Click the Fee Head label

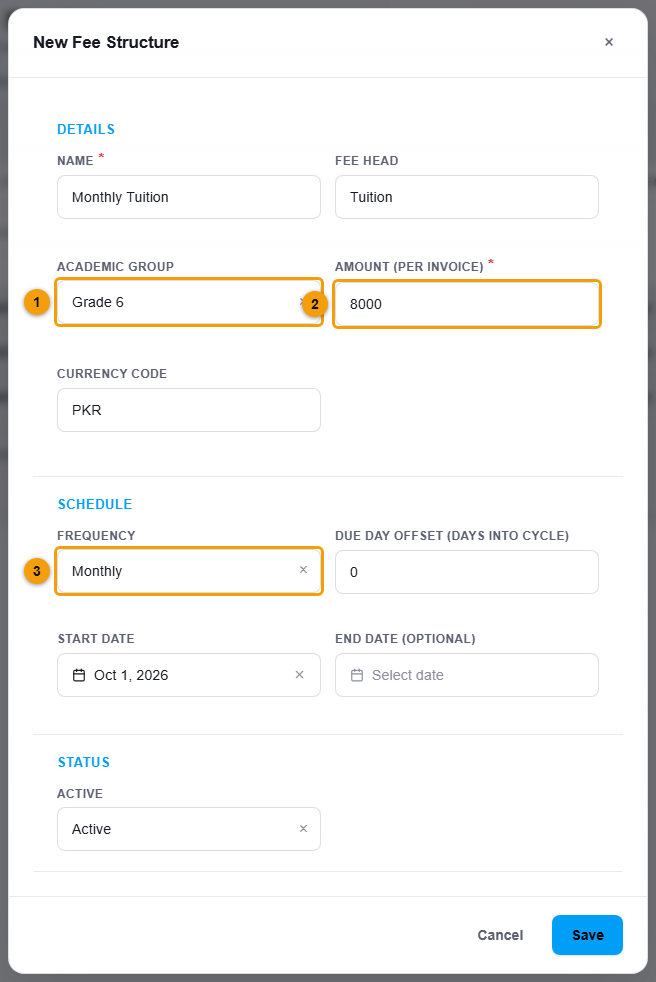pyautogui.click(x=367, y=161)
